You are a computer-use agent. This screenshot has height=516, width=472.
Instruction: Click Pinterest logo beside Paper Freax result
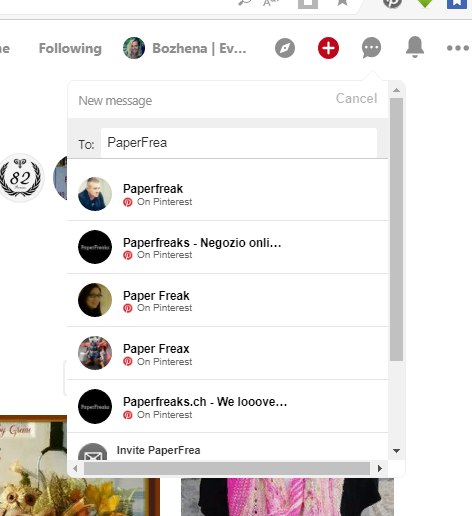128,361
